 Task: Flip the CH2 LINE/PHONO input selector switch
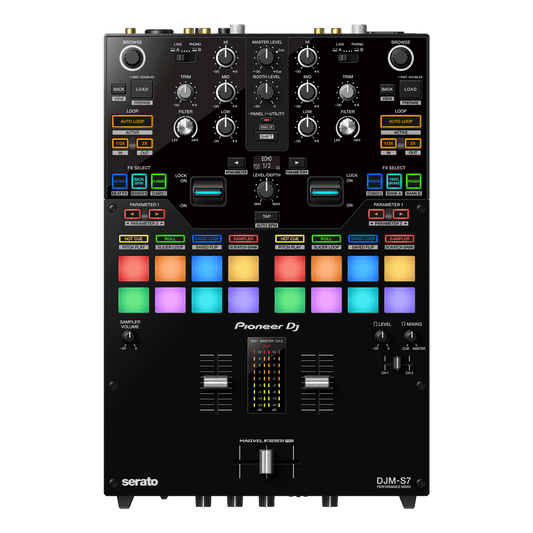click(348, 58)
